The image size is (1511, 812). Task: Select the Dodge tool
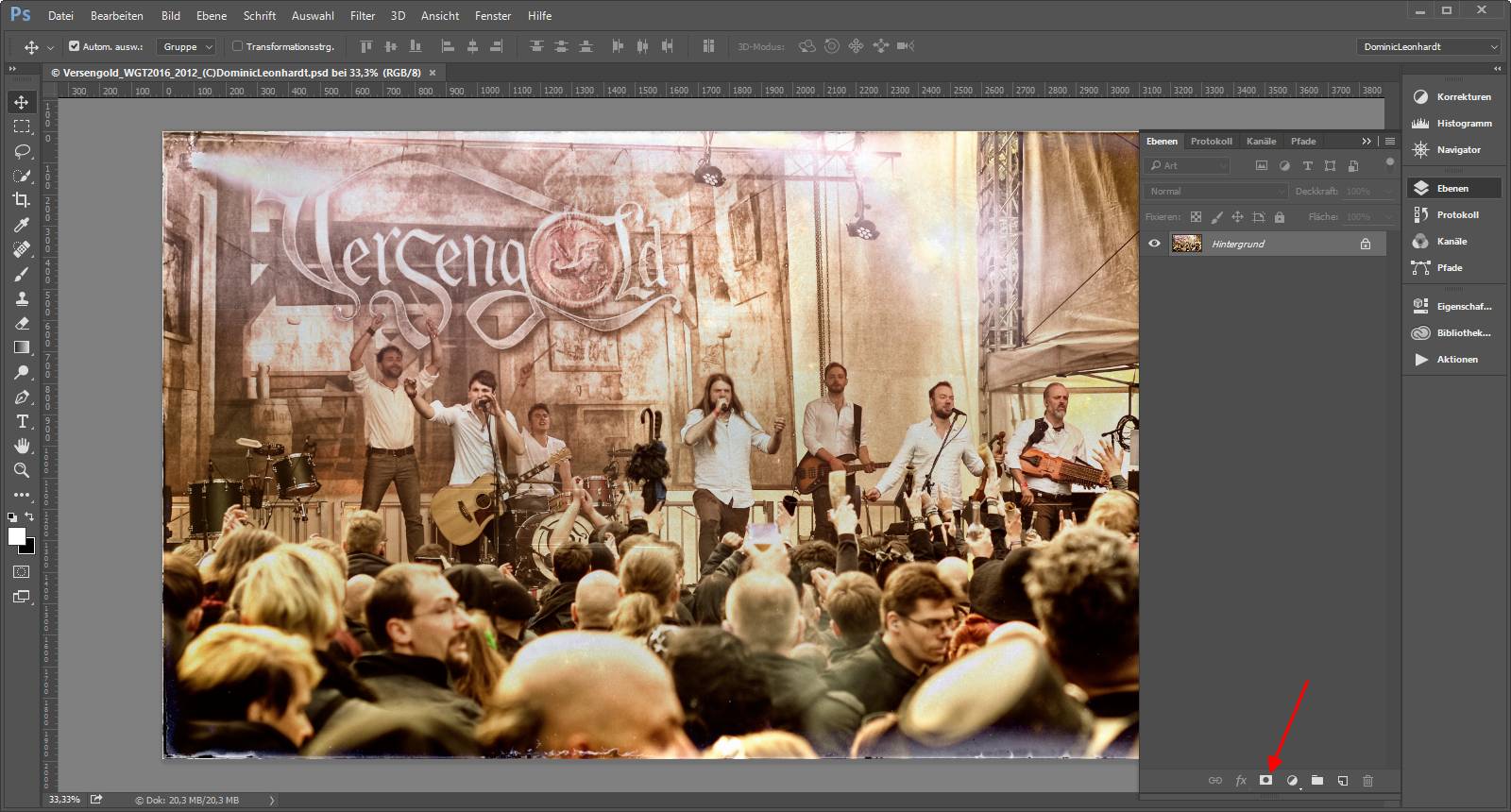pyautogui.click(x=21, y=372)
